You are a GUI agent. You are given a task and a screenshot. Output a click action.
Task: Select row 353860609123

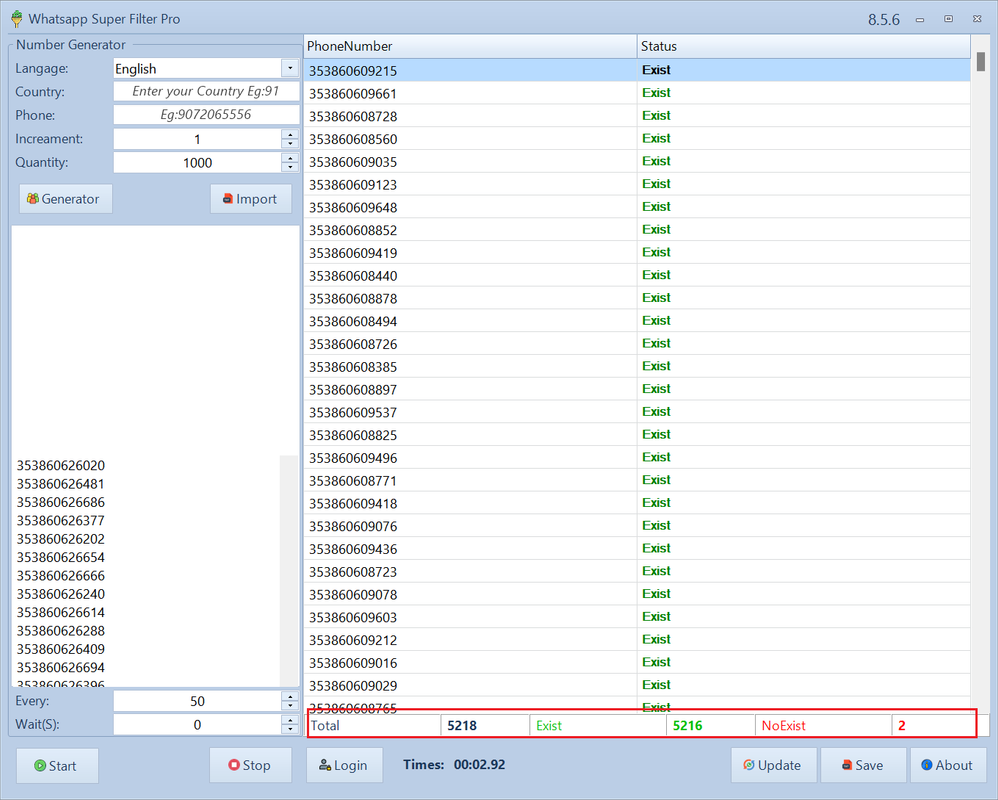637,184
